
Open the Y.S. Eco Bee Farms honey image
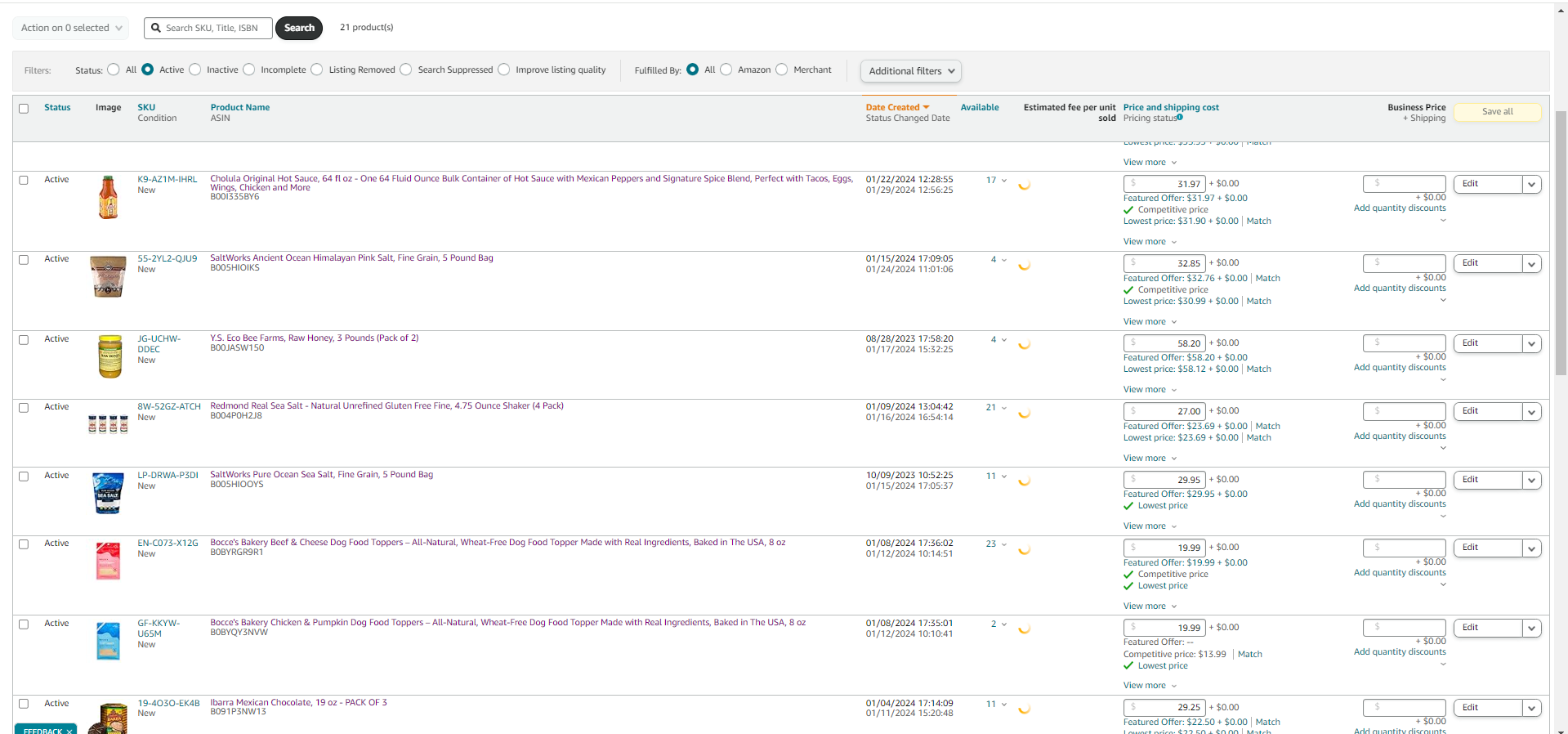coord(109,356)
